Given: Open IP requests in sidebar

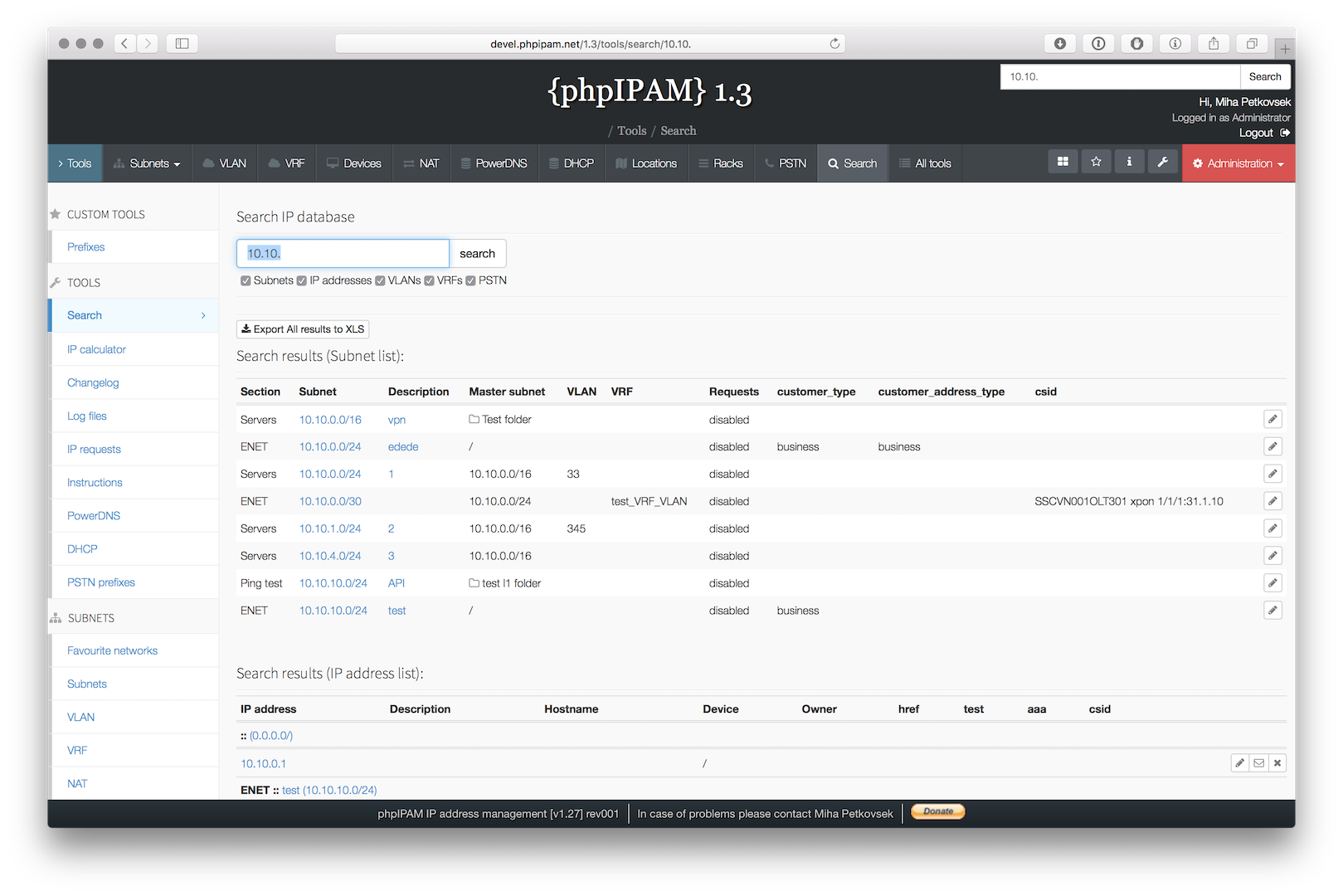Looking at the screenshot, I should 134,449.
